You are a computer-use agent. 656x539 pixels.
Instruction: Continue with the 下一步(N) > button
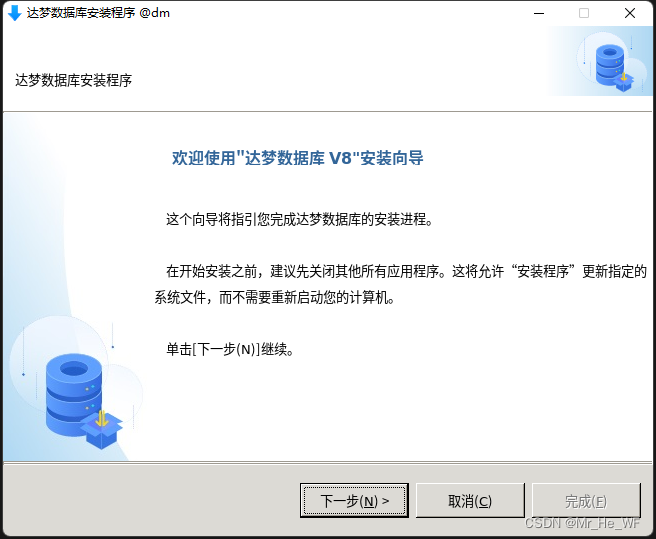pyautogui.click(x=354, y=500)
